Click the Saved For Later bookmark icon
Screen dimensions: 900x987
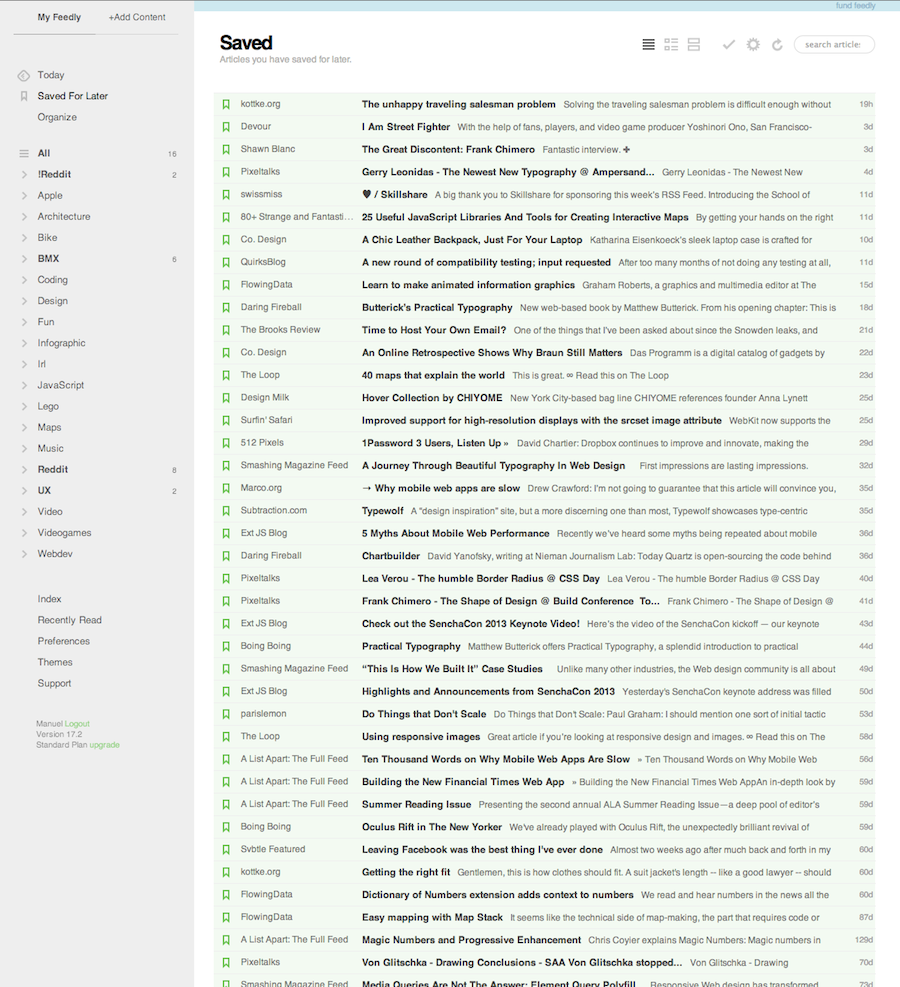pos(24,96)
